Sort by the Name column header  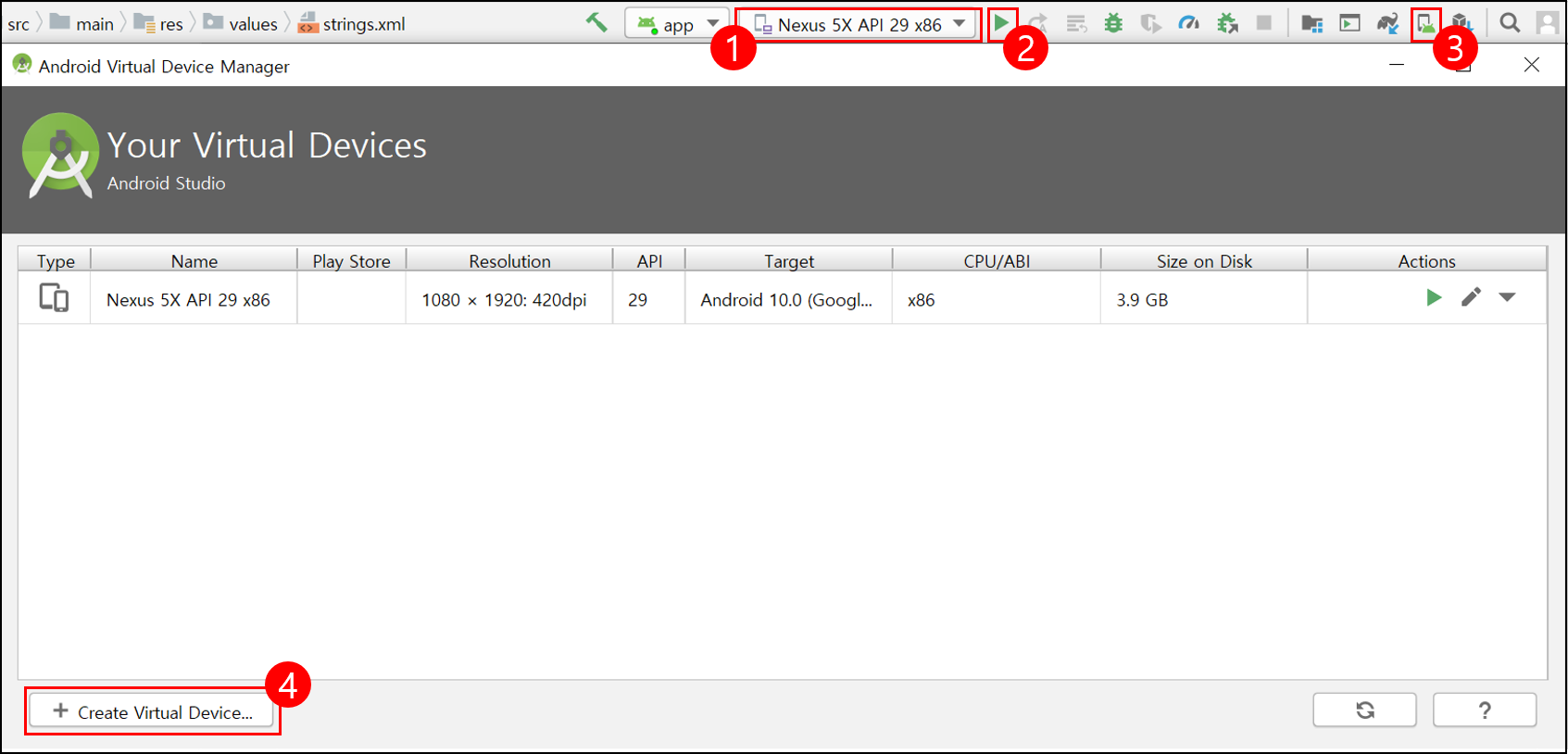[x=194, y=260]
